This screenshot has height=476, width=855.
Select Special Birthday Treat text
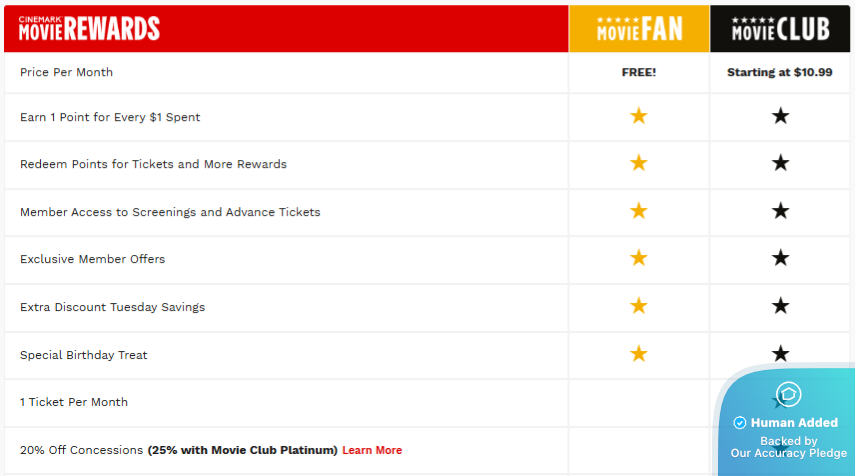coord(83,355)
